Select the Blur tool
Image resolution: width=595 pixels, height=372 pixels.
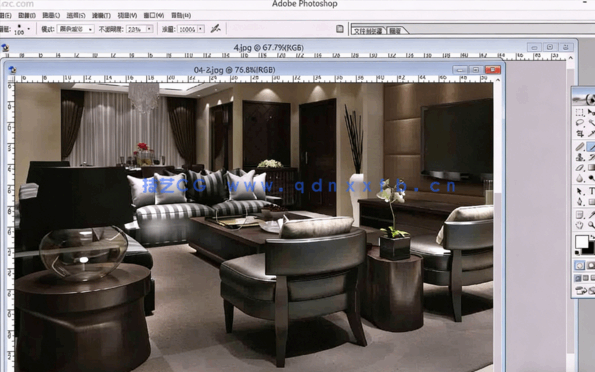click(580, 178)
